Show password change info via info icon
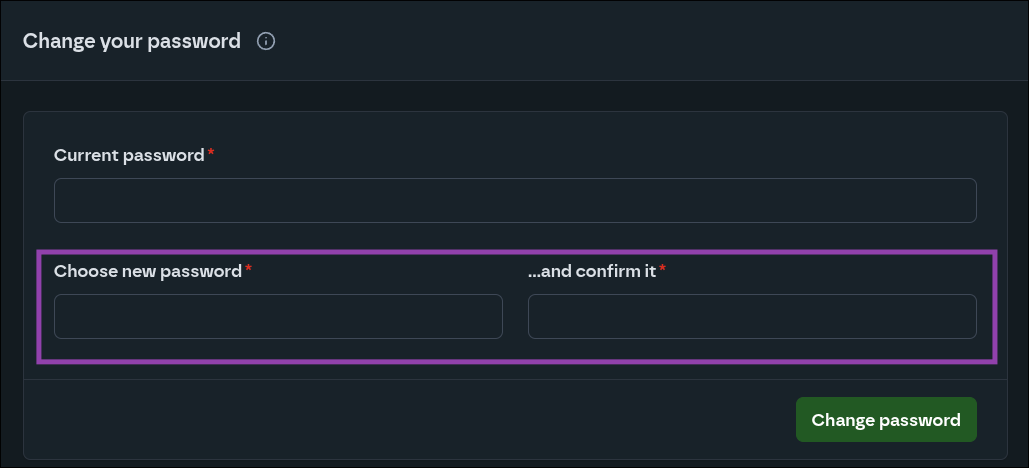Viewport: 1029px width, 468px height. [x=266, y=41]
